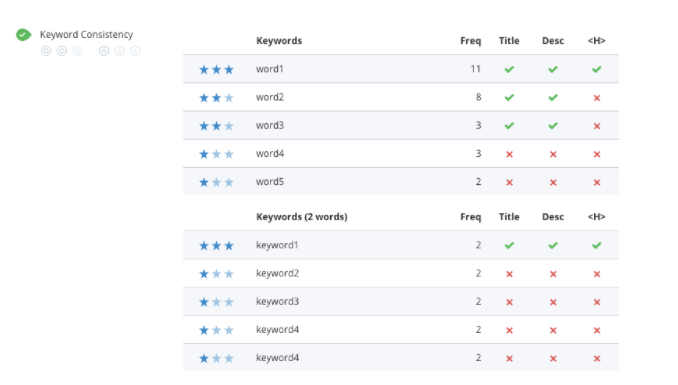Click the star rating in word5 row

[216, 182]
